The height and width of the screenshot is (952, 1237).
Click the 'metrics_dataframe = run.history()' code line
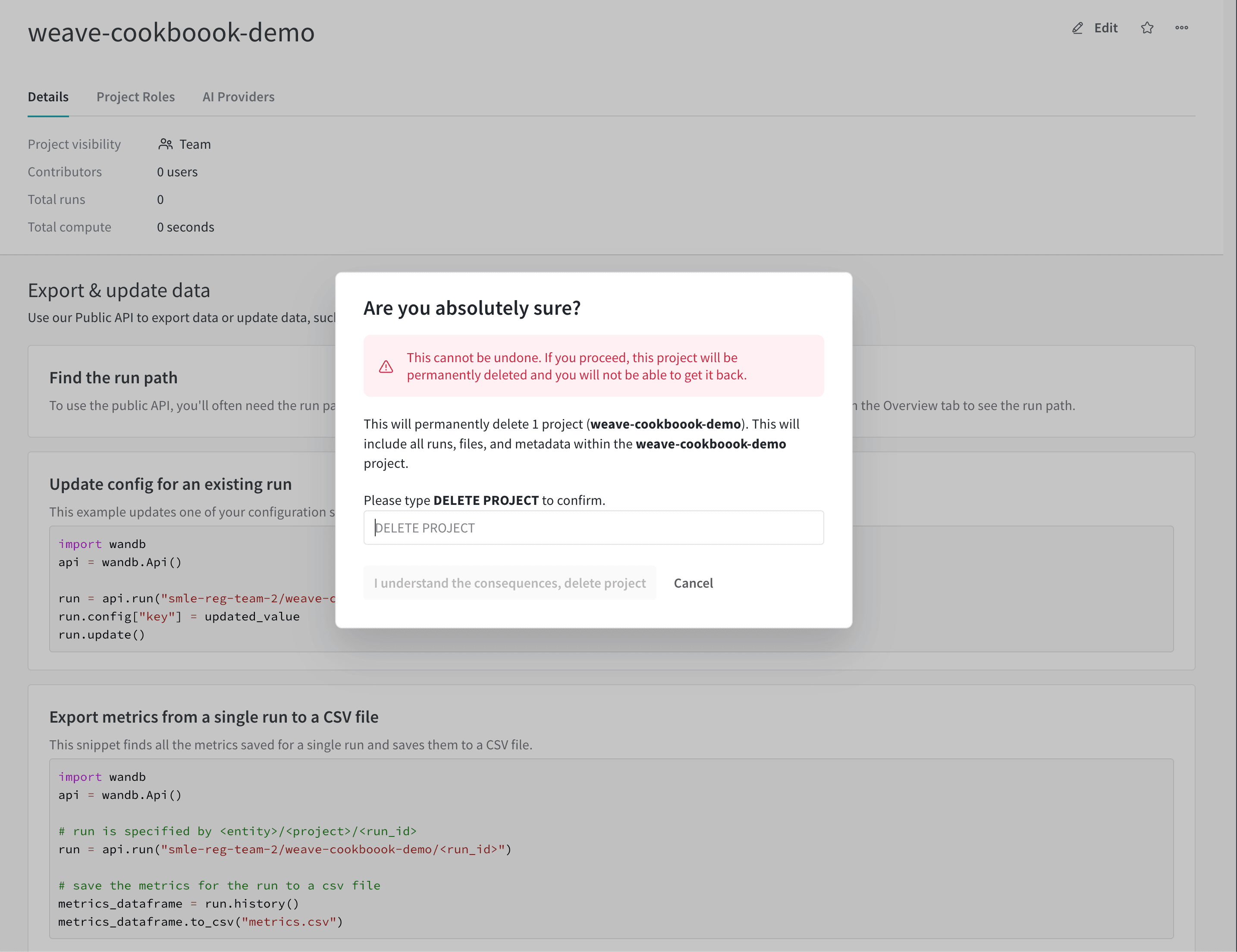click(179, 903)
